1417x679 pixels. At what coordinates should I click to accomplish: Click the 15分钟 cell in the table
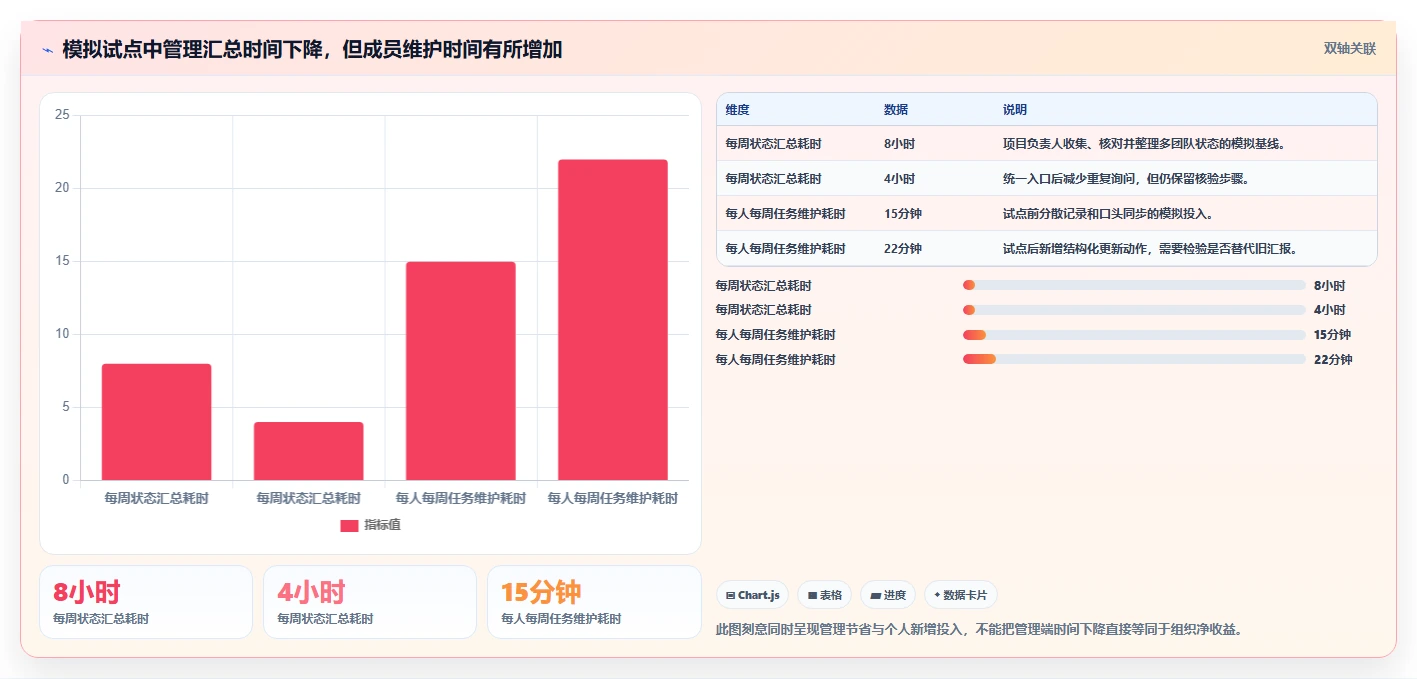pos(903,214)
